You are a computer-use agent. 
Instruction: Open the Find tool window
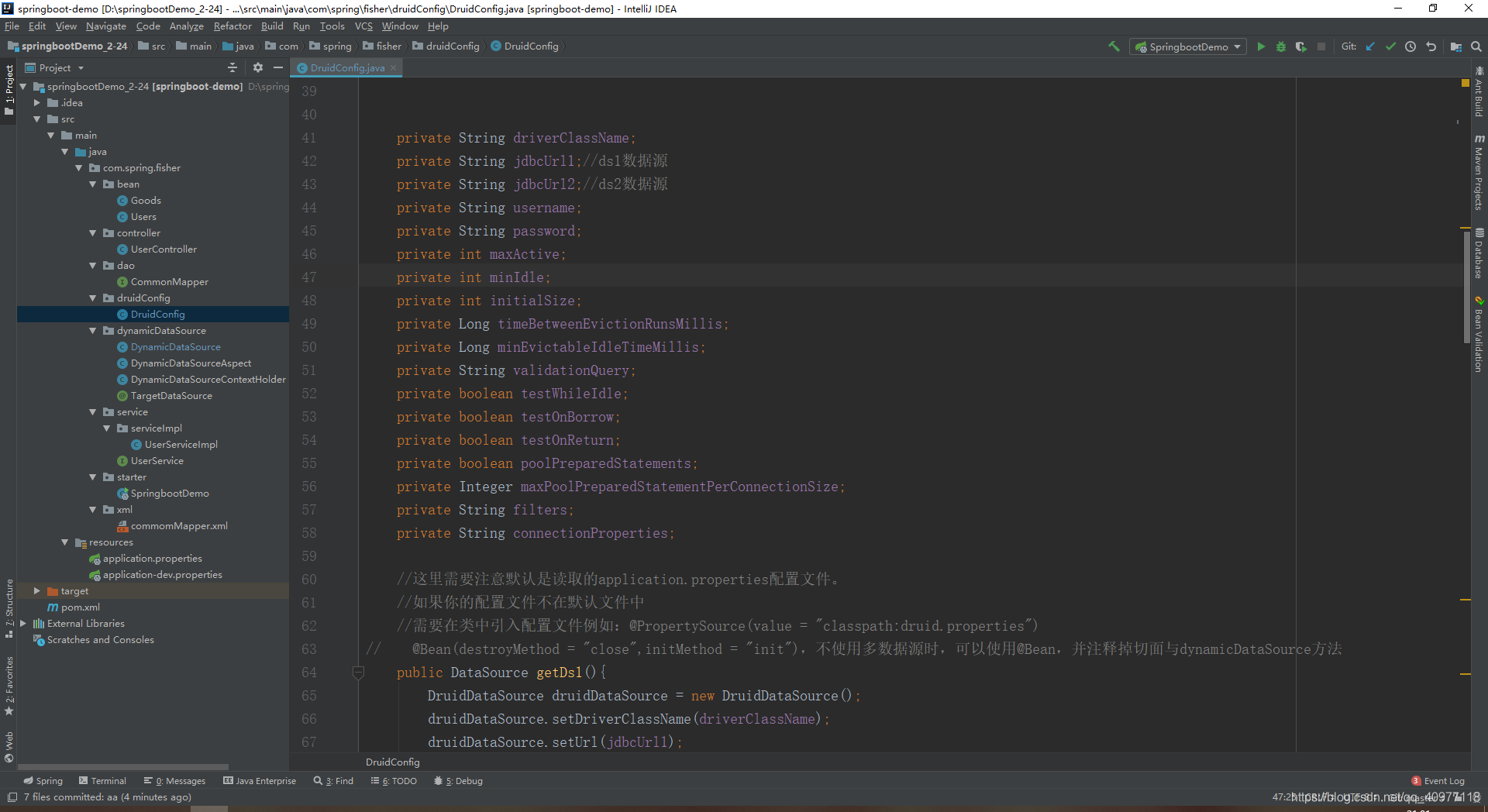point(333,781)
